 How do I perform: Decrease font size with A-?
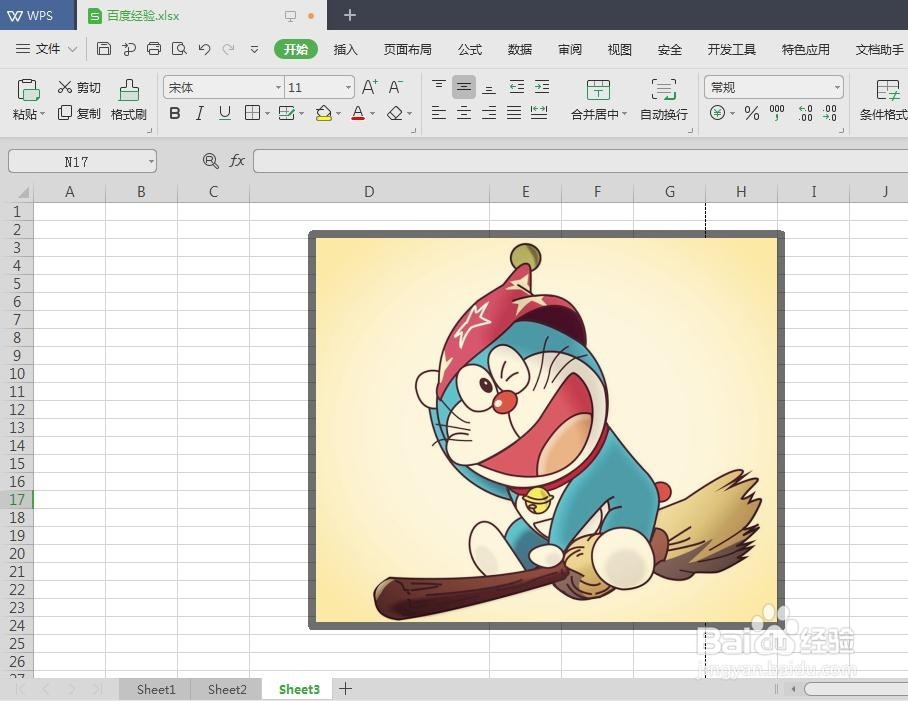pos(396,87)
